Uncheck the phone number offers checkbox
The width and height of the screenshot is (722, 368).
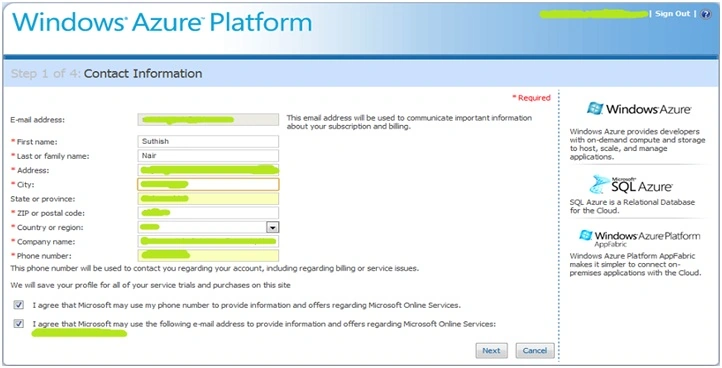[x=18, y=305]
